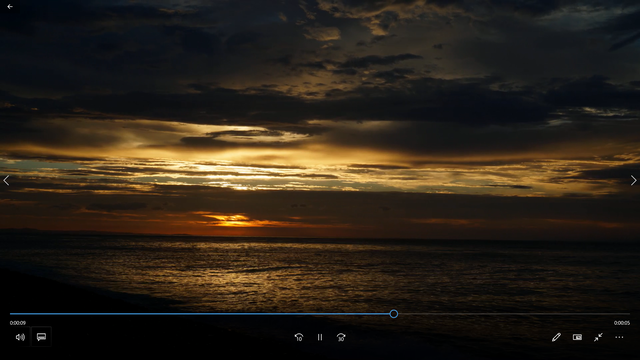Jump to the very end of the seek bar
The image size is (640, 360).
629,314
